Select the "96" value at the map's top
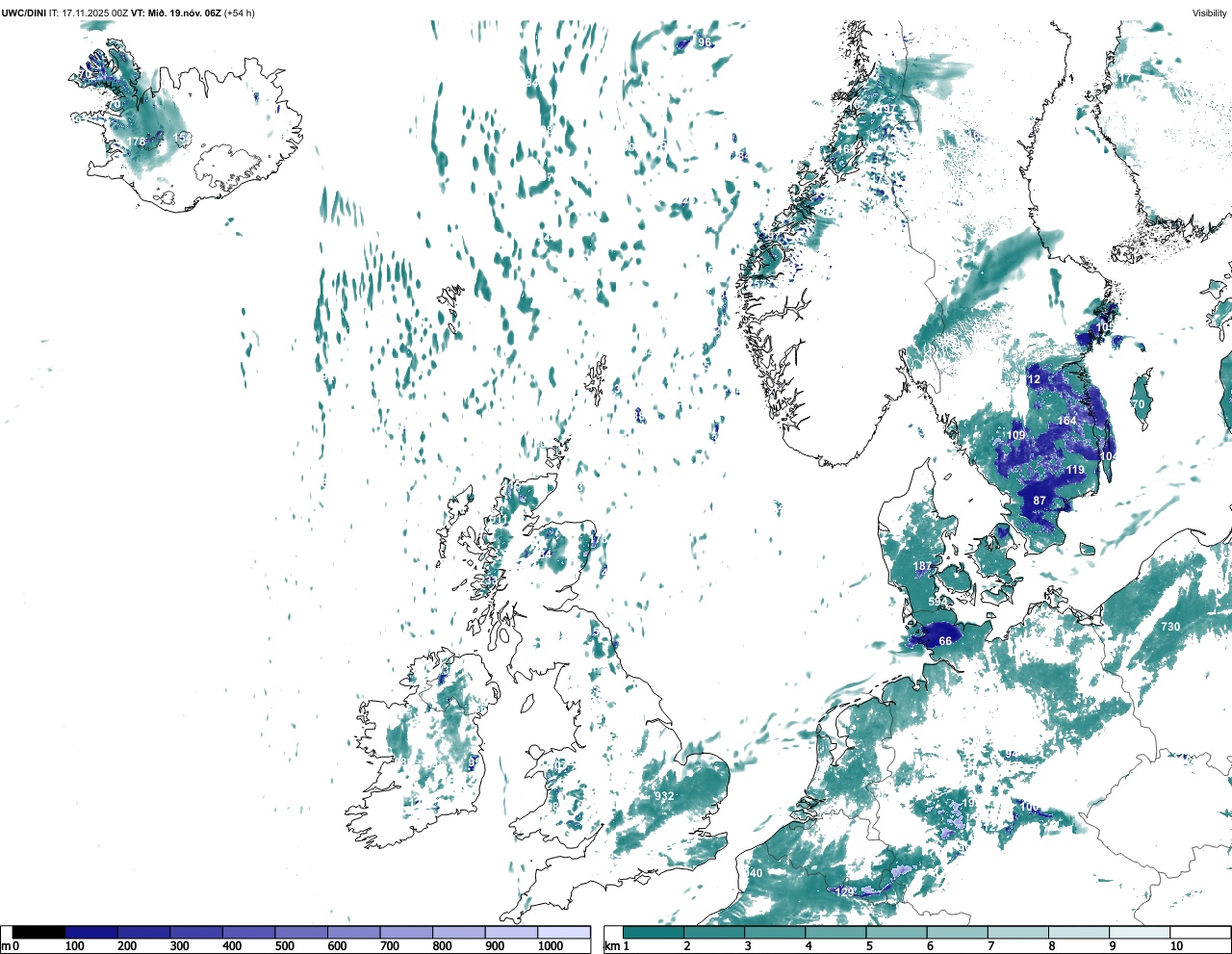1232x954 pixels. (x=705, y=42)
